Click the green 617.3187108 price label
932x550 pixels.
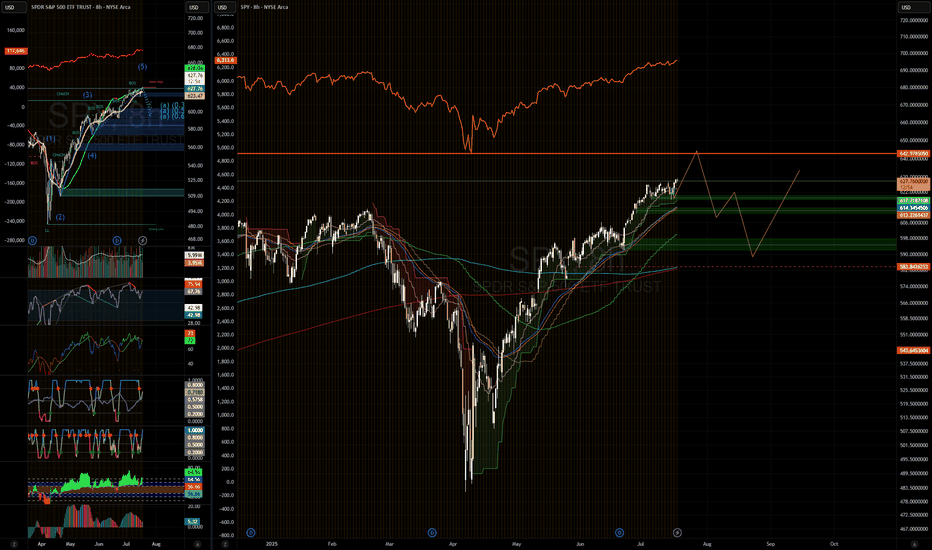click(x=914, y=201)
